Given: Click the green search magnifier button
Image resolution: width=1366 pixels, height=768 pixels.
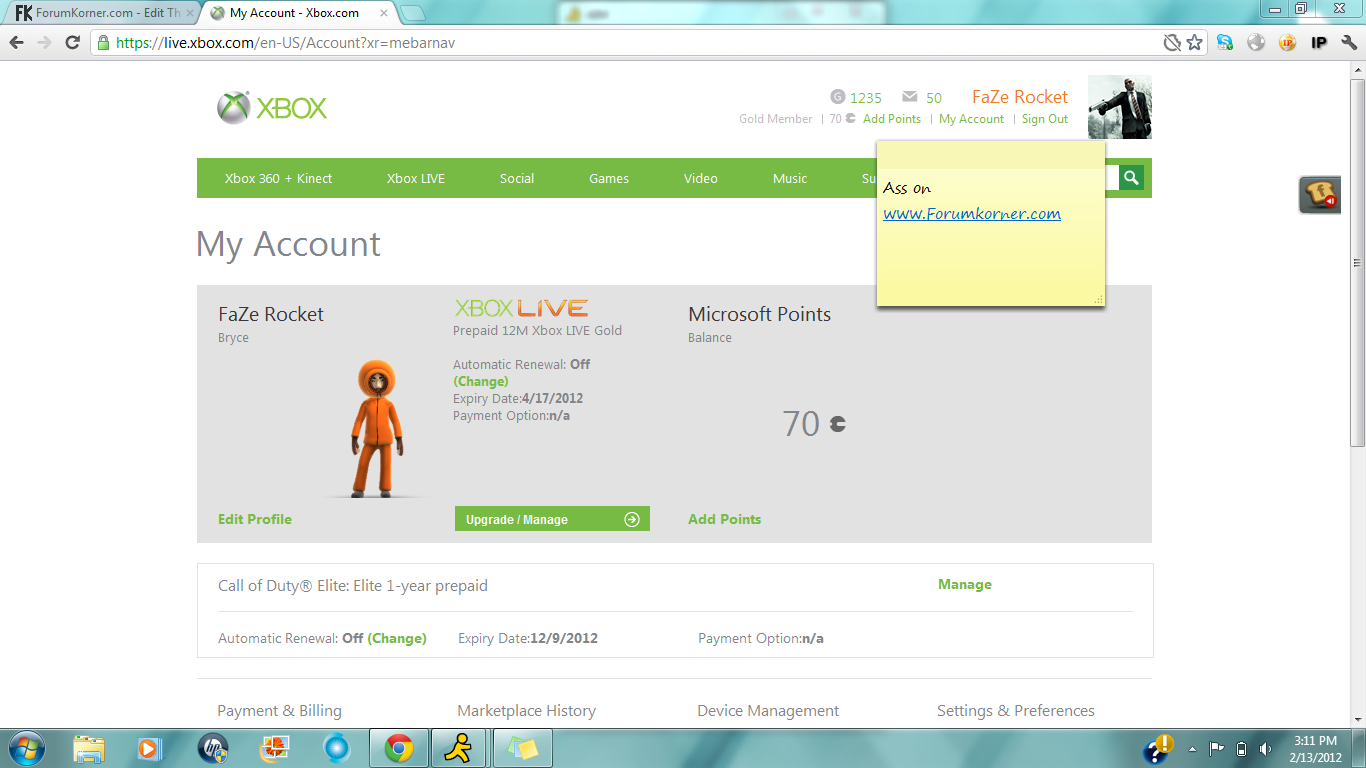Looking at the screenshot, I should (1131, 178).
